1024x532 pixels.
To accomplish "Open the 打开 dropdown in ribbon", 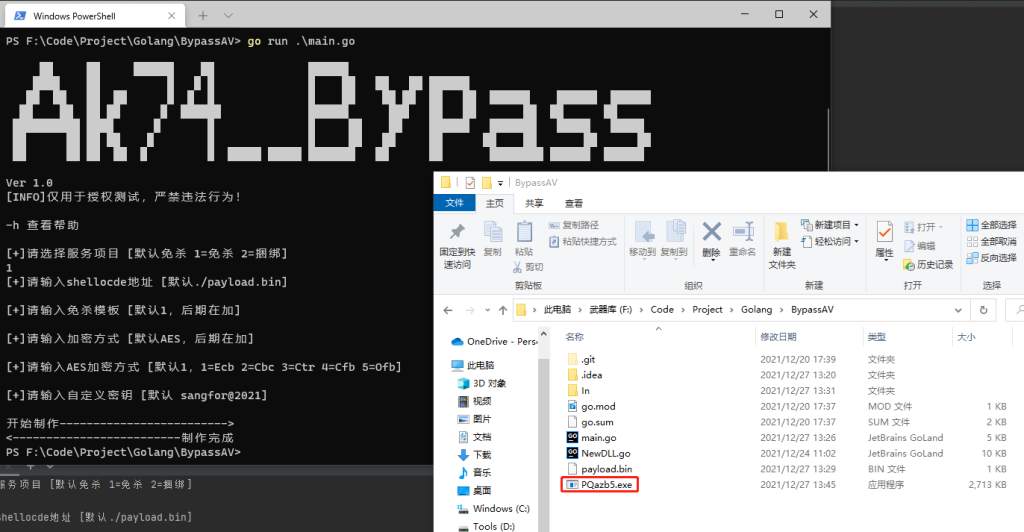I will tap(923, 227).
